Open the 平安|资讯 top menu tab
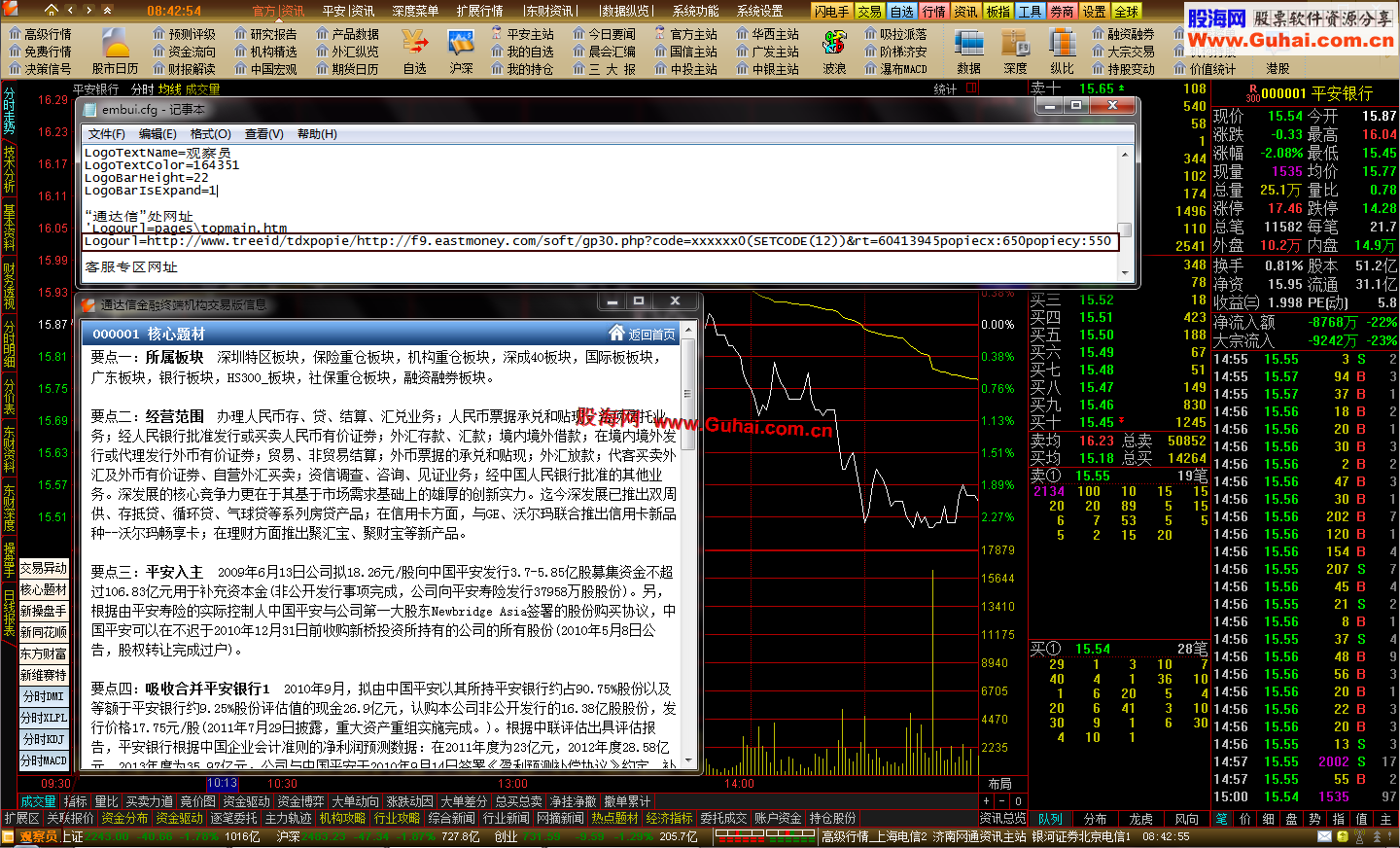 coord(349,11)
